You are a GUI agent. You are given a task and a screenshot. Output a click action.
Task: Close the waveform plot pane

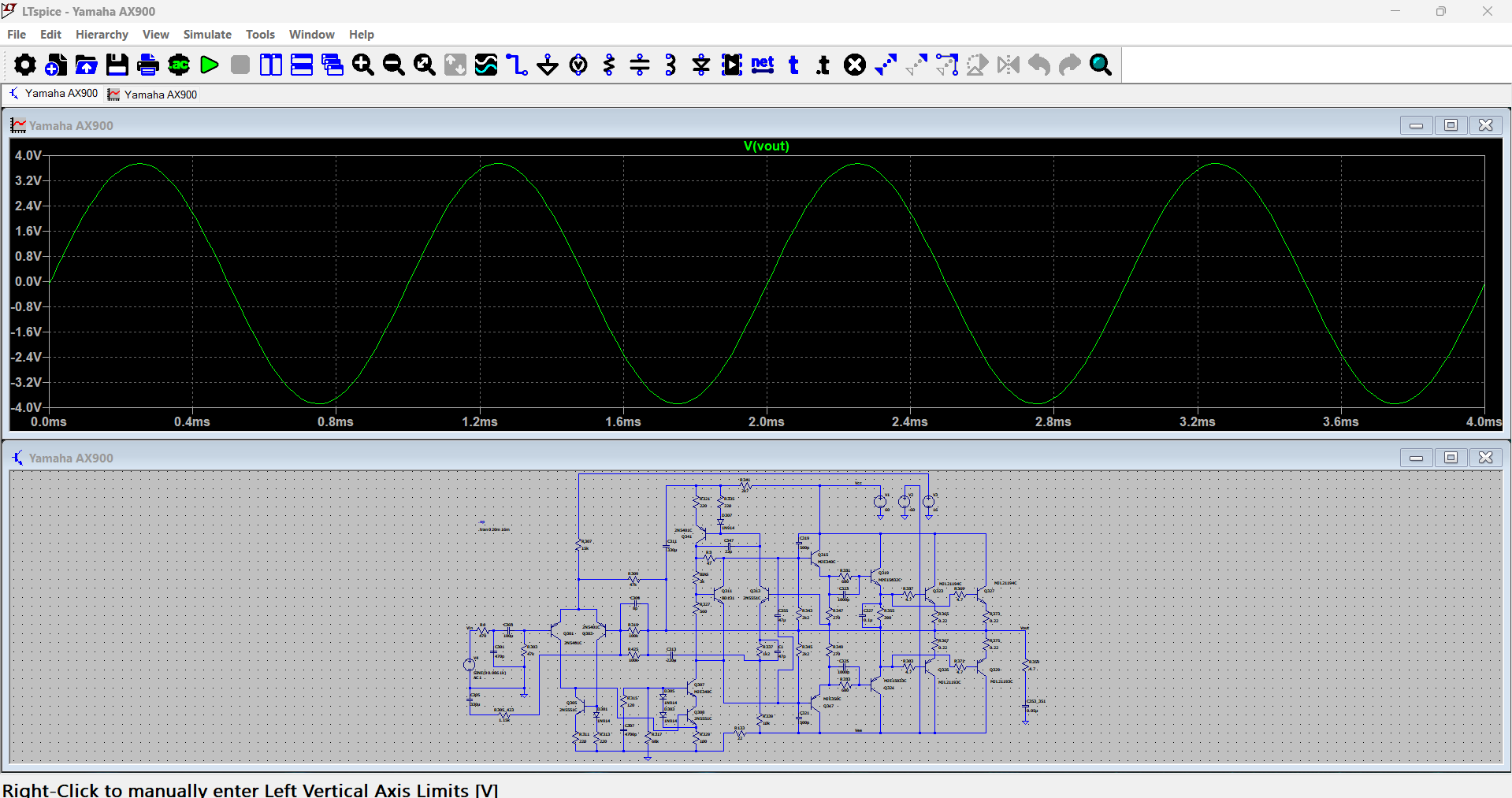point(1485,125)
